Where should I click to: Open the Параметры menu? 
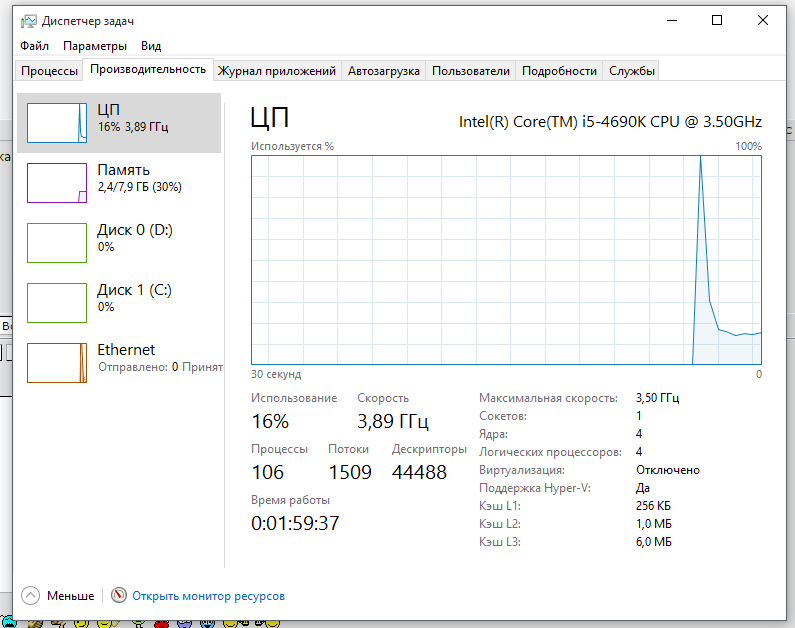[95, 46]
